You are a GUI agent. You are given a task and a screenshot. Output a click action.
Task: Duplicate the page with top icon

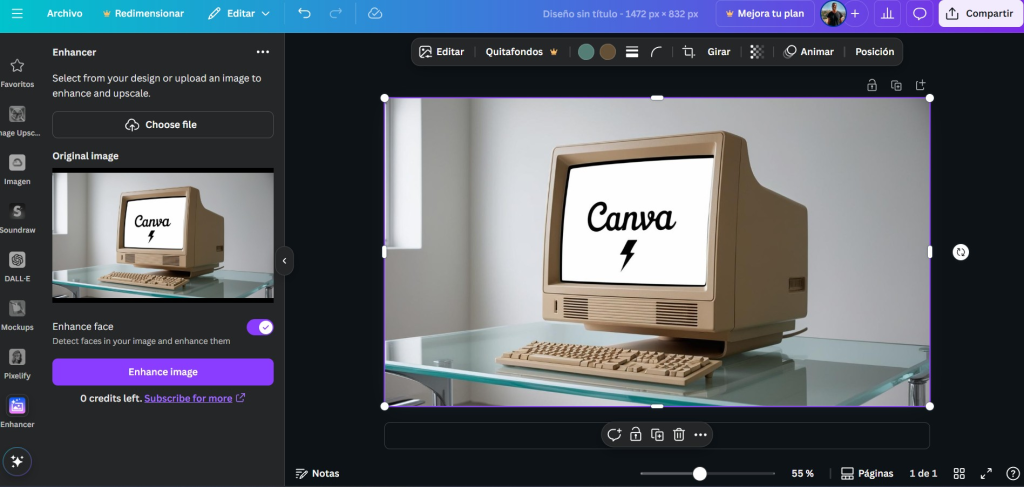tap(896, 86)
